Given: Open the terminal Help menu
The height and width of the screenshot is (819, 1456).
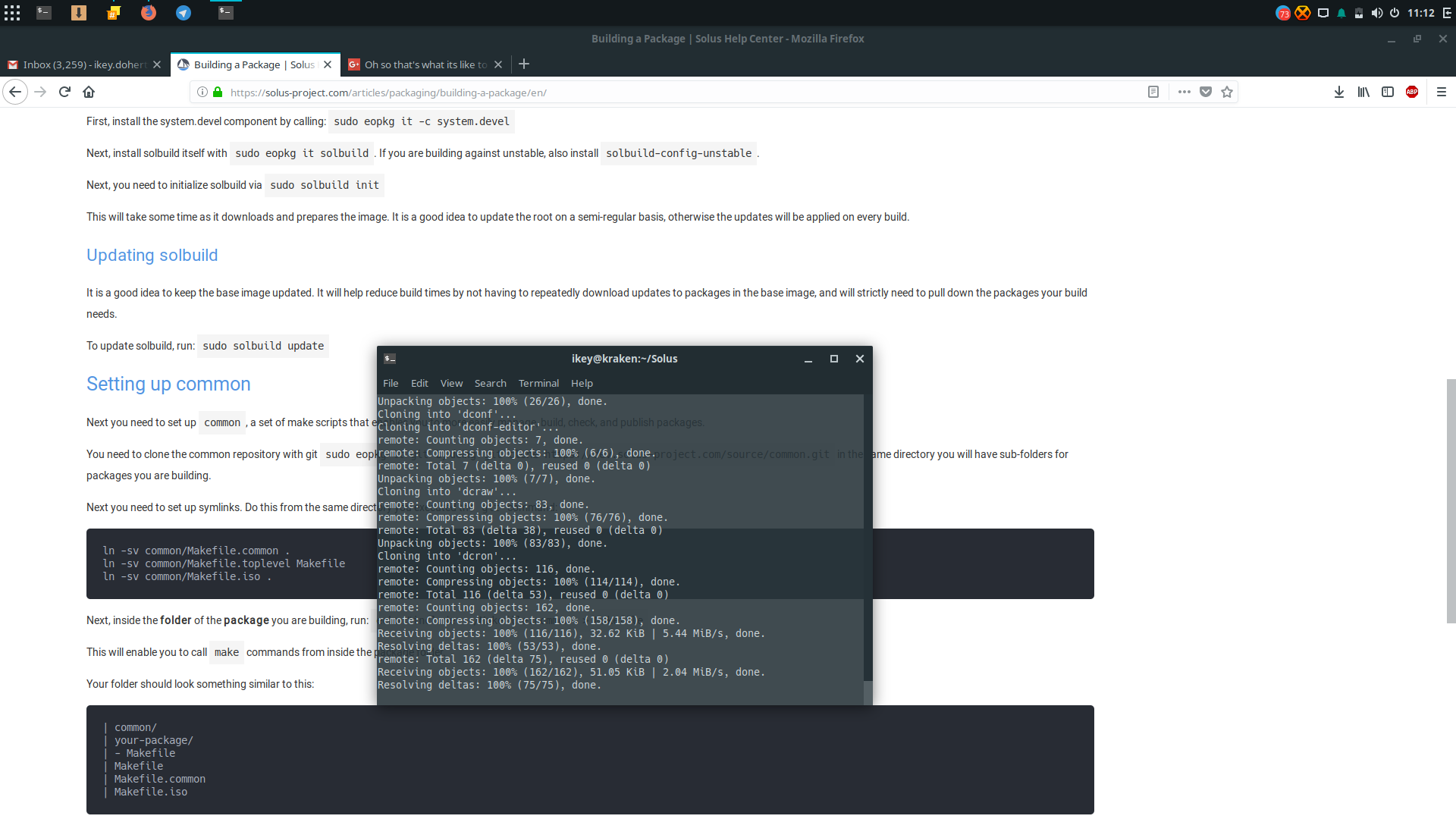Looking at the screenshot, I should tap(582, 383).
